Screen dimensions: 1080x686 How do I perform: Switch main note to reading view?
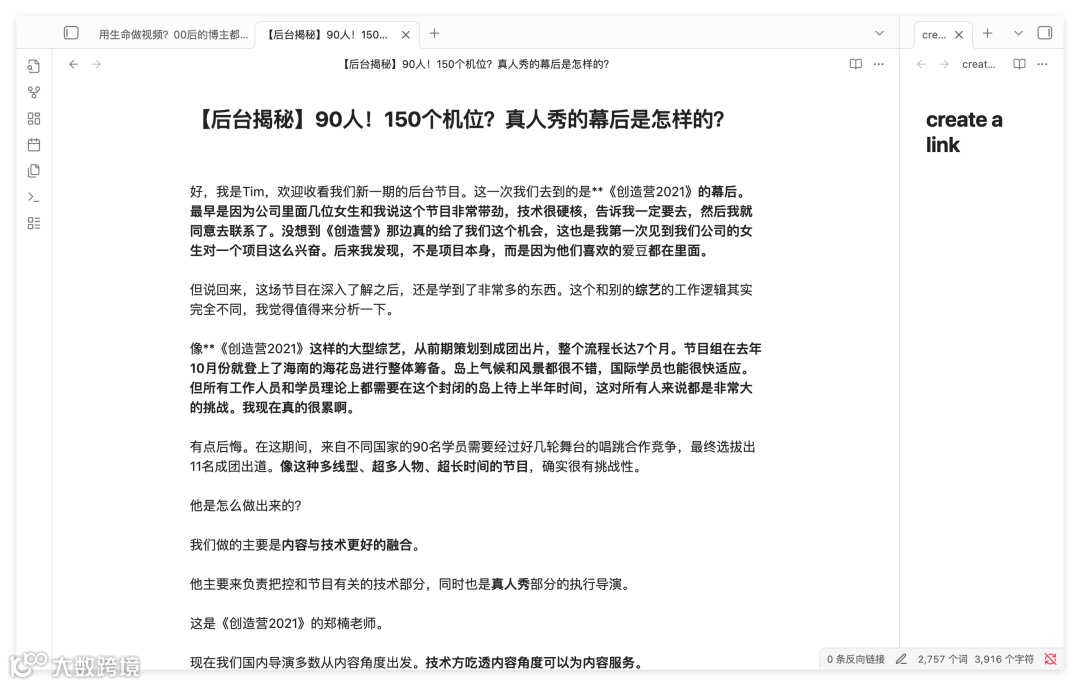click(855, 64)
